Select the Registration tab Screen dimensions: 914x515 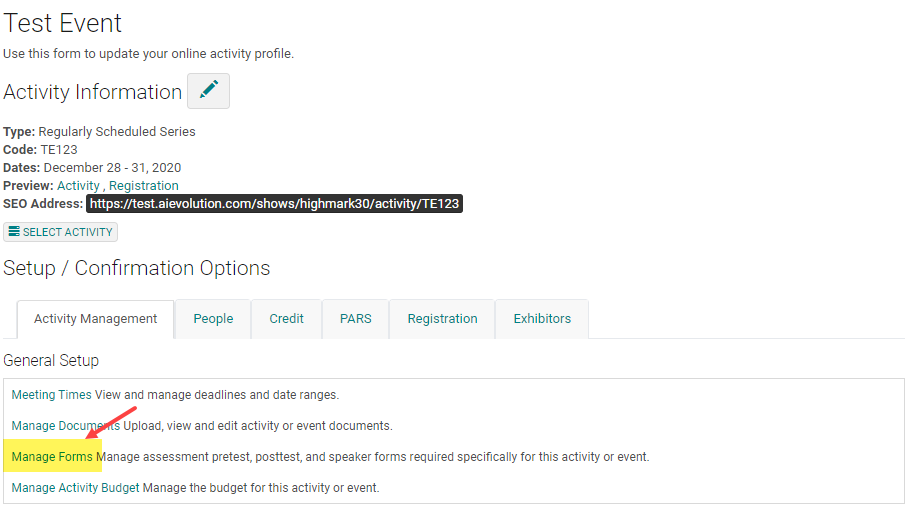(x=442, y=319)
